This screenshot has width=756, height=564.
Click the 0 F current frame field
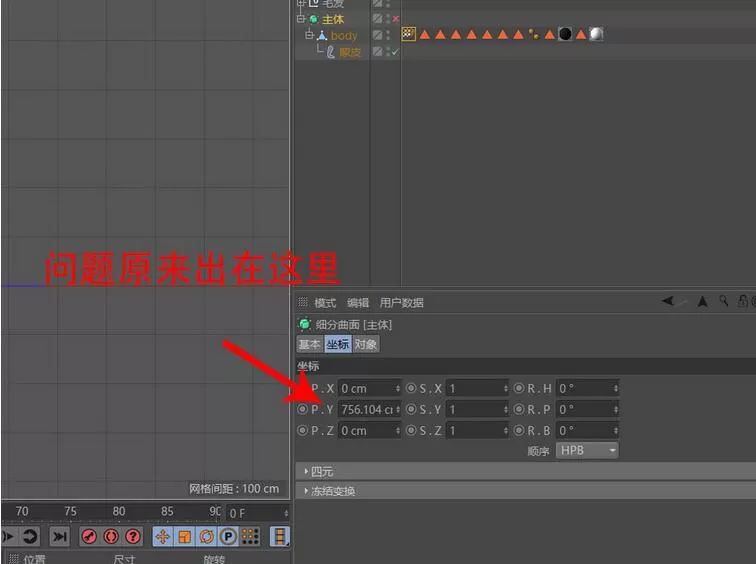[257, 513]
